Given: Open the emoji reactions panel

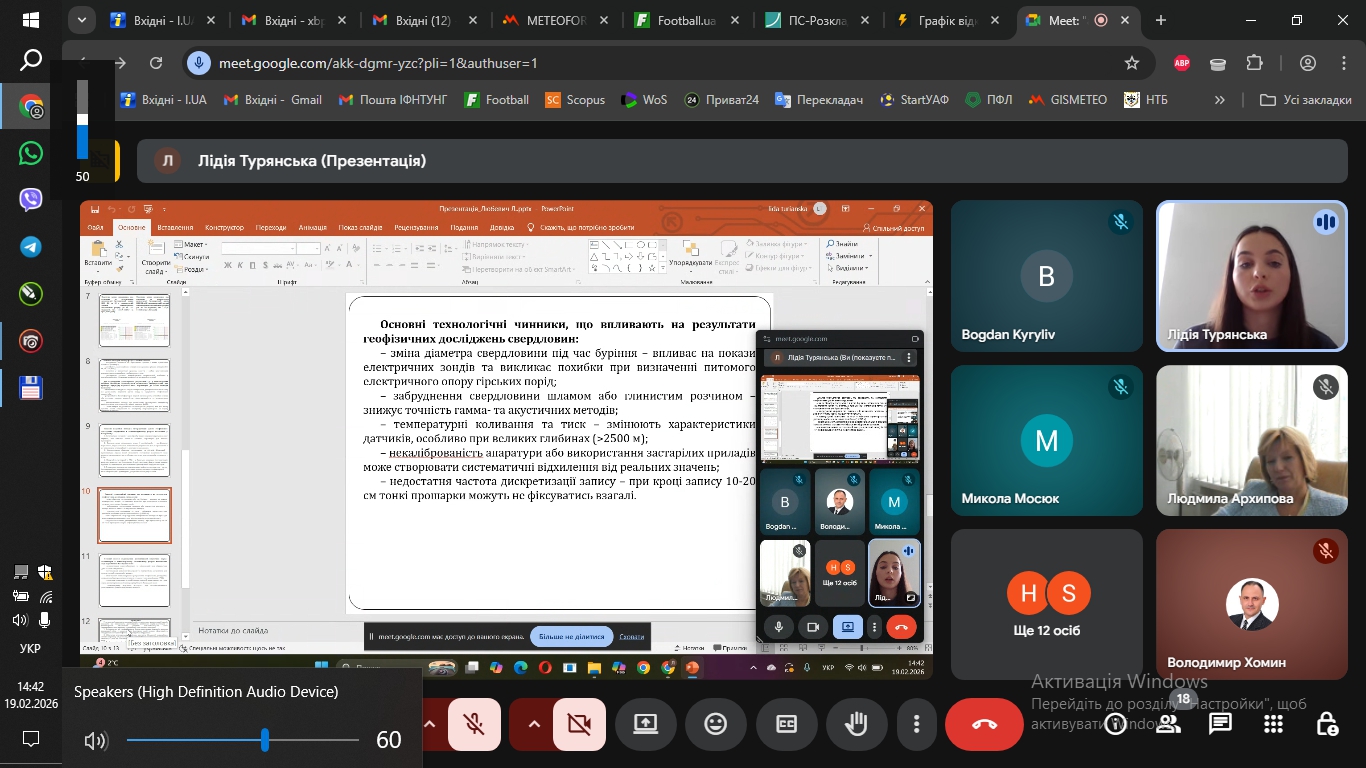Looking at the screenshot, I should pyautogui.click(x=715, y=724).
